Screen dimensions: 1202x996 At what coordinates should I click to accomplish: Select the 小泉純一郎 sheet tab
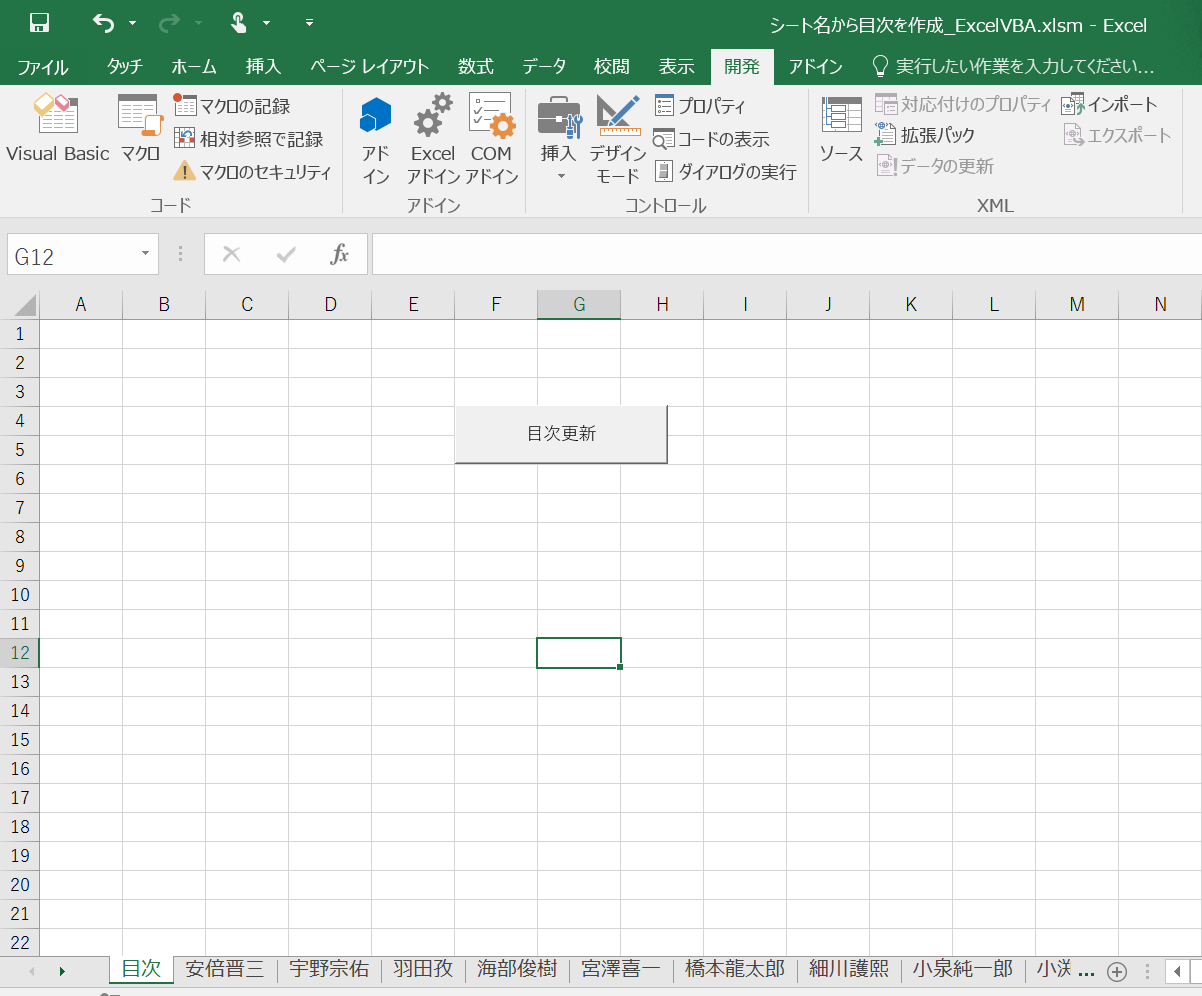click(x=962, y=970)
